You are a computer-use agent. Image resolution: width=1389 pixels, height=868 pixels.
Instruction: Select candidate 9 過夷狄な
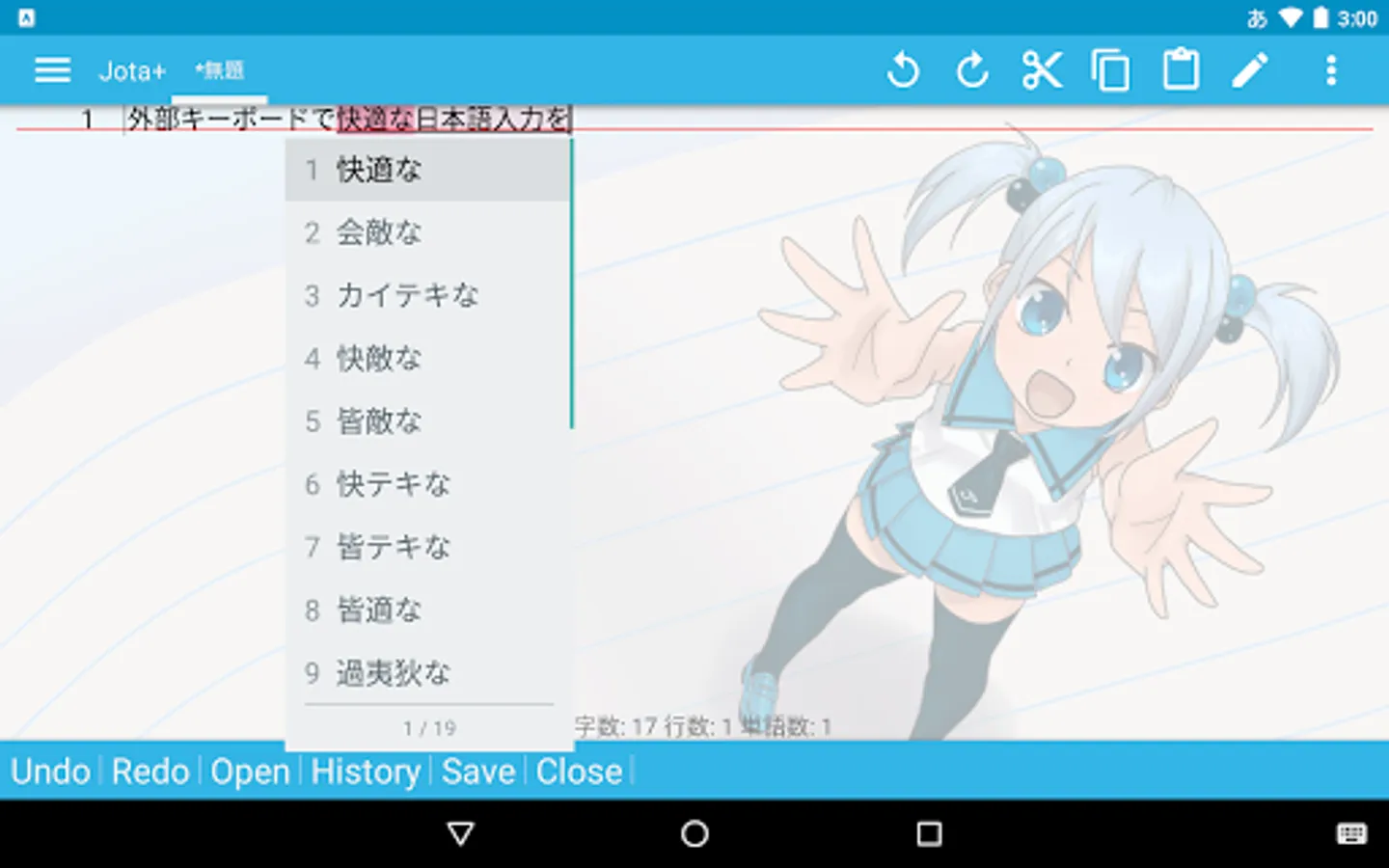click(427, 673)
